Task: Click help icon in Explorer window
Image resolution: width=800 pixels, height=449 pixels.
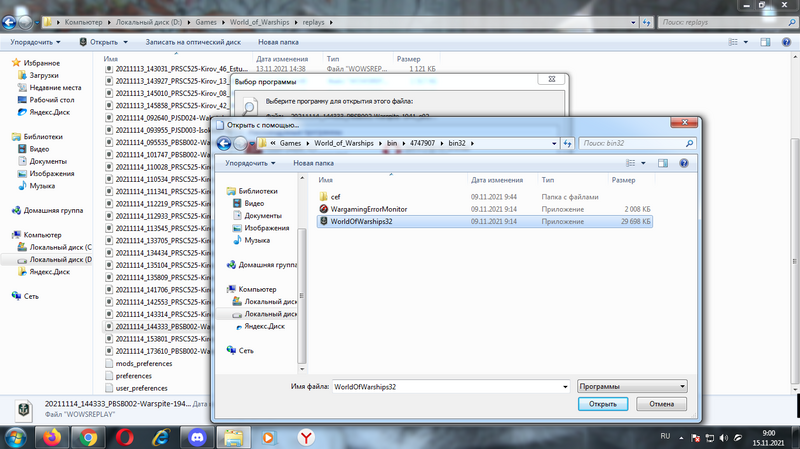Action: (x=786, y=42)
